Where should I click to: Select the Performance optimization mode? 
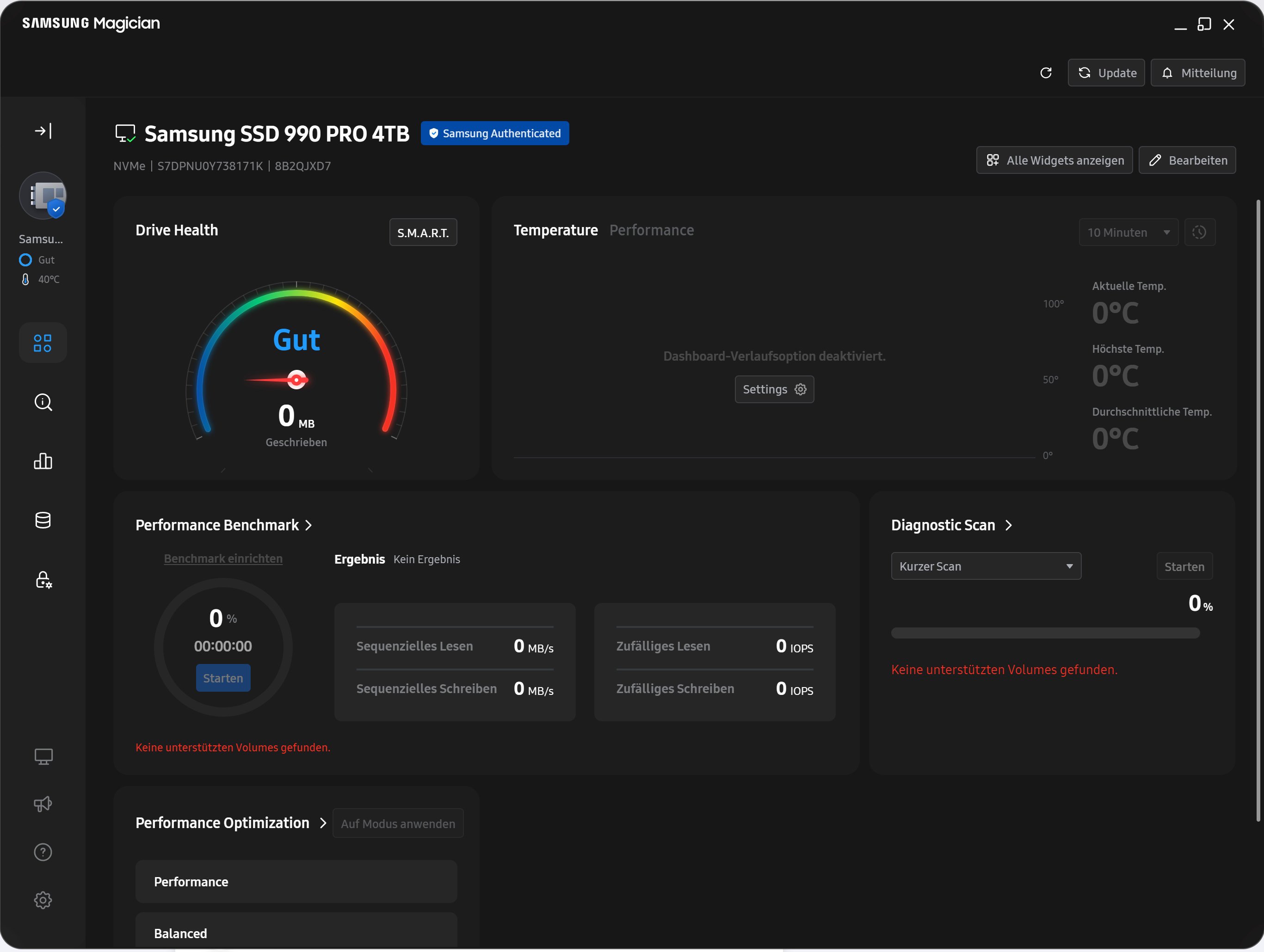tap(296, 881)
